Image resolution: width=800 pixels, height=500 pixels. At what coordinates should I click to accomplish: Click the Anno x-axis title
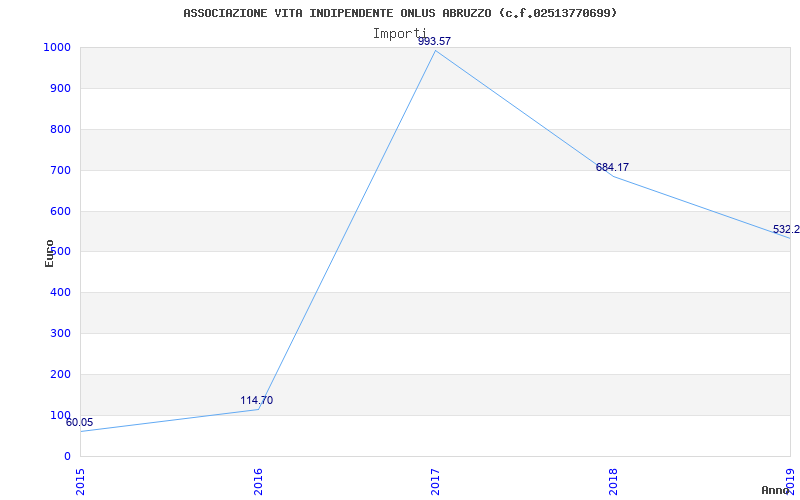click(776, 490)
